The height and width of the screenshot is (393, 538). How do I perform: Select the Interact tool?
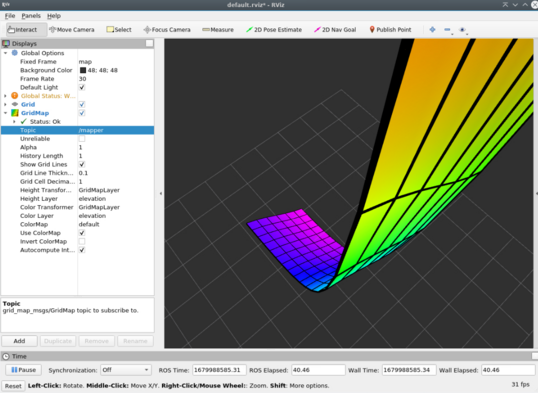coord(26,30)
